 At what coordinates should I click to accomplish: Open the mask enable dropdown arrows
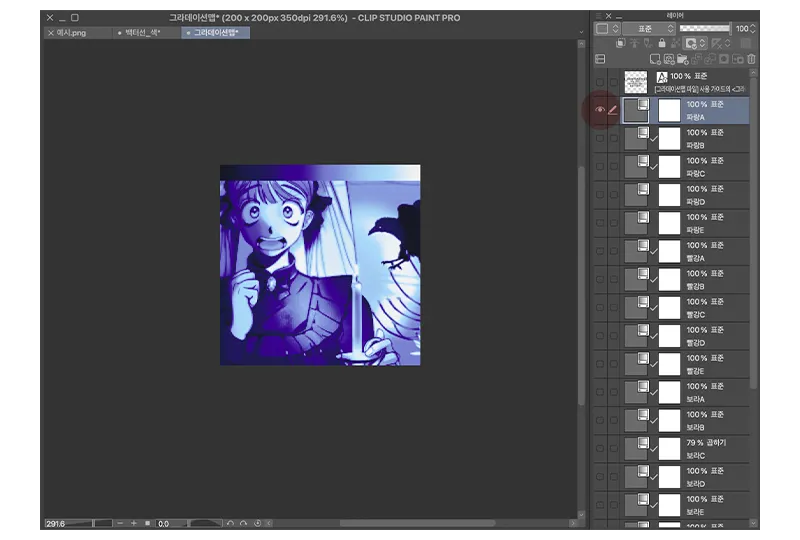point(703,43)
